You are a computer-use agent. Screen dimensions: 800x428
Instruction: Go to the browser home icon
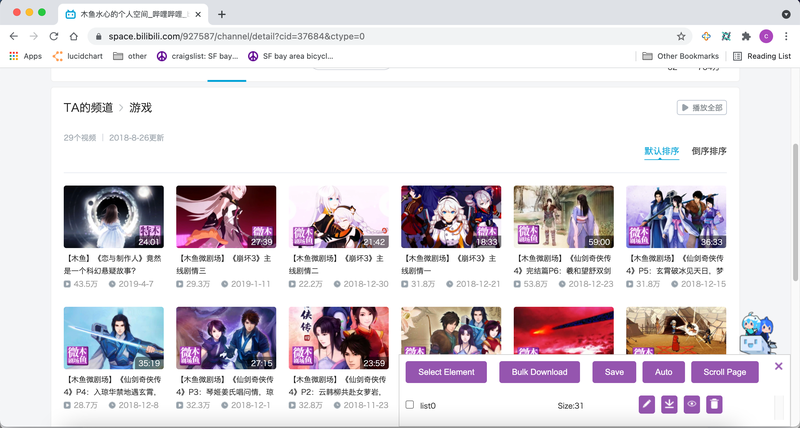(x=74, y=36)
